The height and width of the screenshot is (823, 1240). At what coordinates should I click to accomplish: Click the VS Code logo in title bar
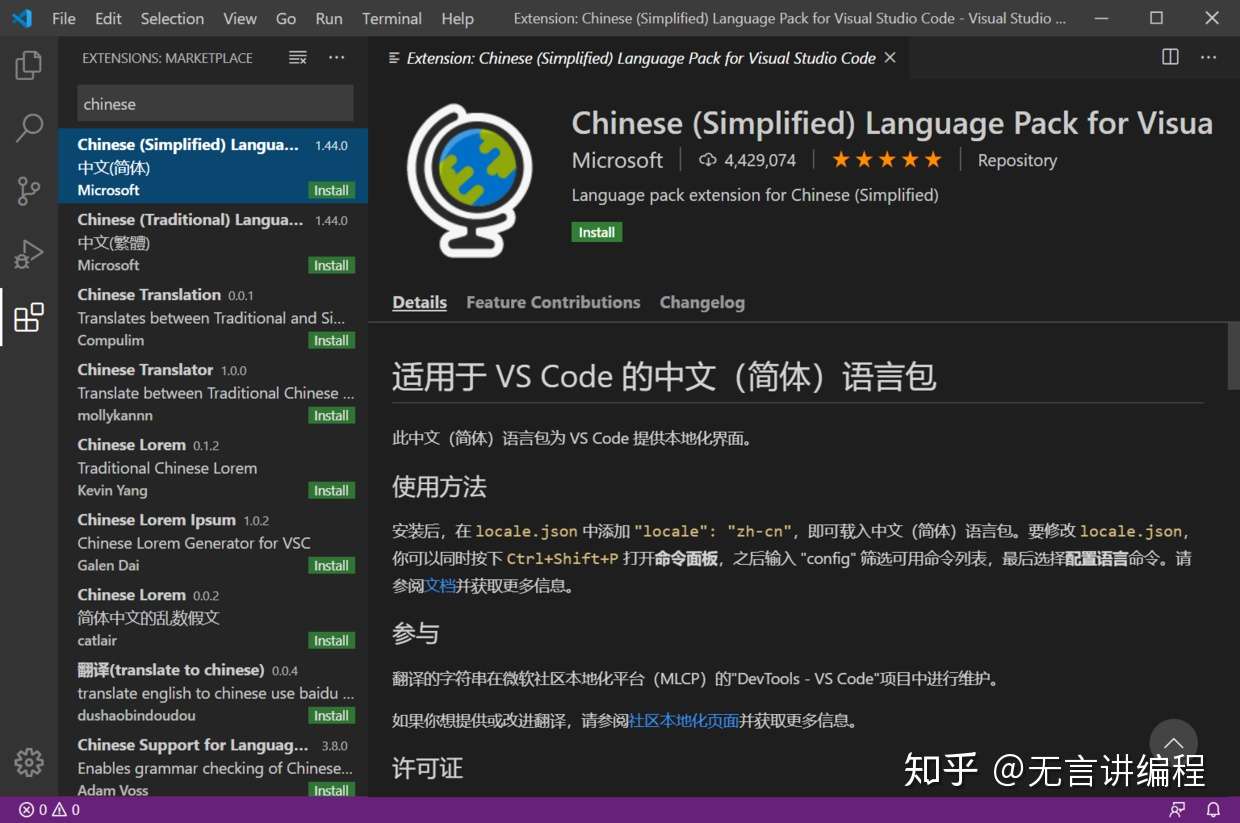(x=21, y=18)
